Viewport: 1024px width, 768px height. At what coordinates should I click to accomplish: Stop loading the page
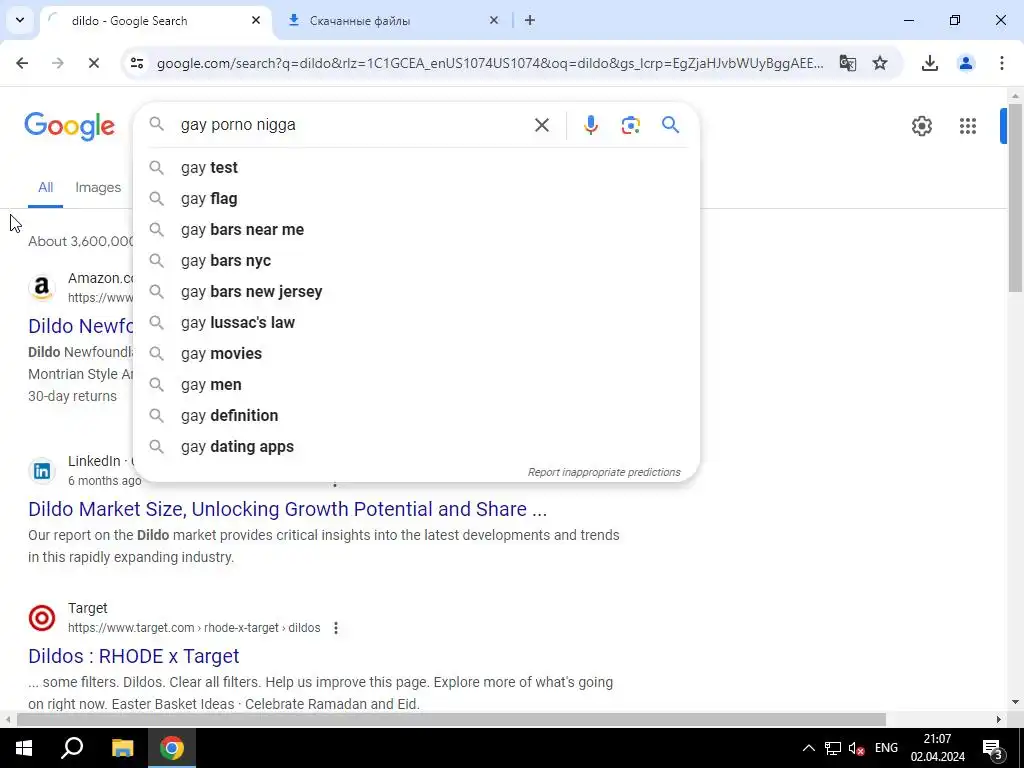93,63
